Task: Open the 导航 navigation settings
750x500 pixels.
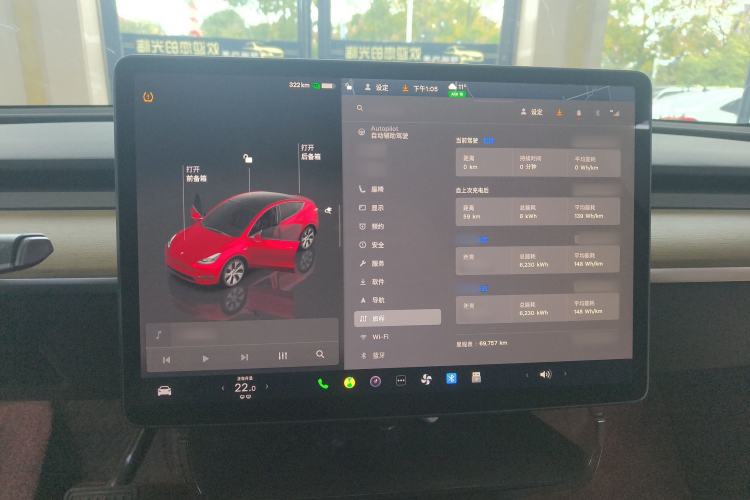Action: [371, 300]
